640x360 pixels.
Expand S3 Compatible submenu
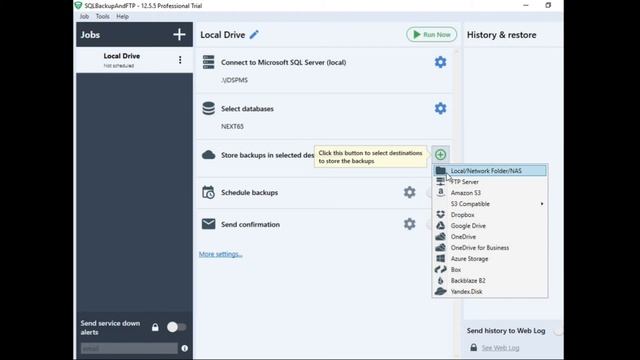click(x=490, y=204)
